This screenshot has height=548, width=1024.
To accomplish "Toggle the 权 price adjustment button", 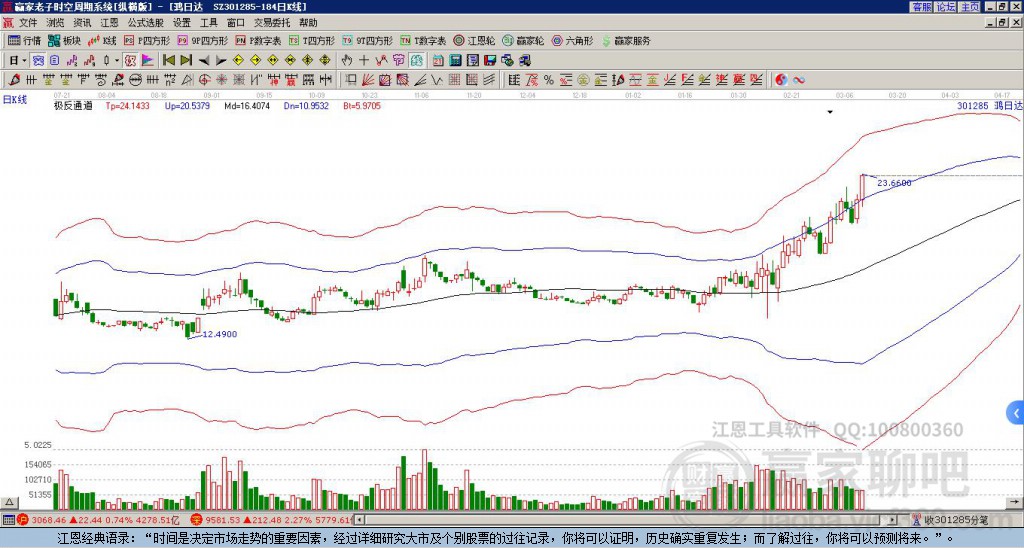I will tap(130, 61).
